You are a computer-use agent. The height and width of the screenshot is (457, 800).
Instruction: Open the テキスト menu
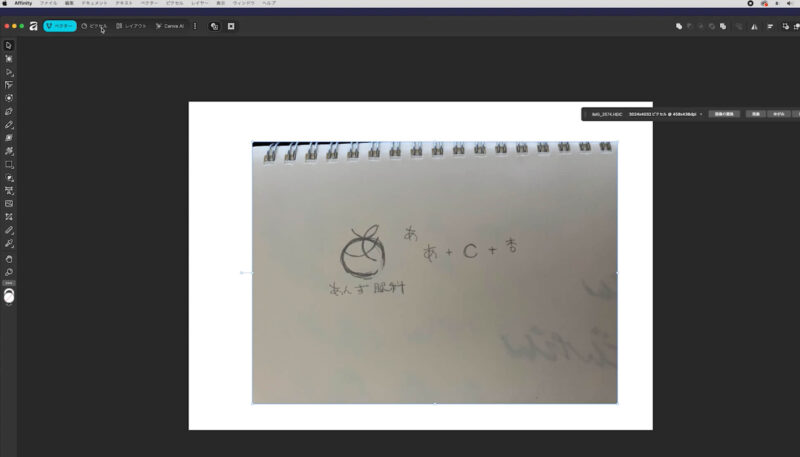[124, 3]
